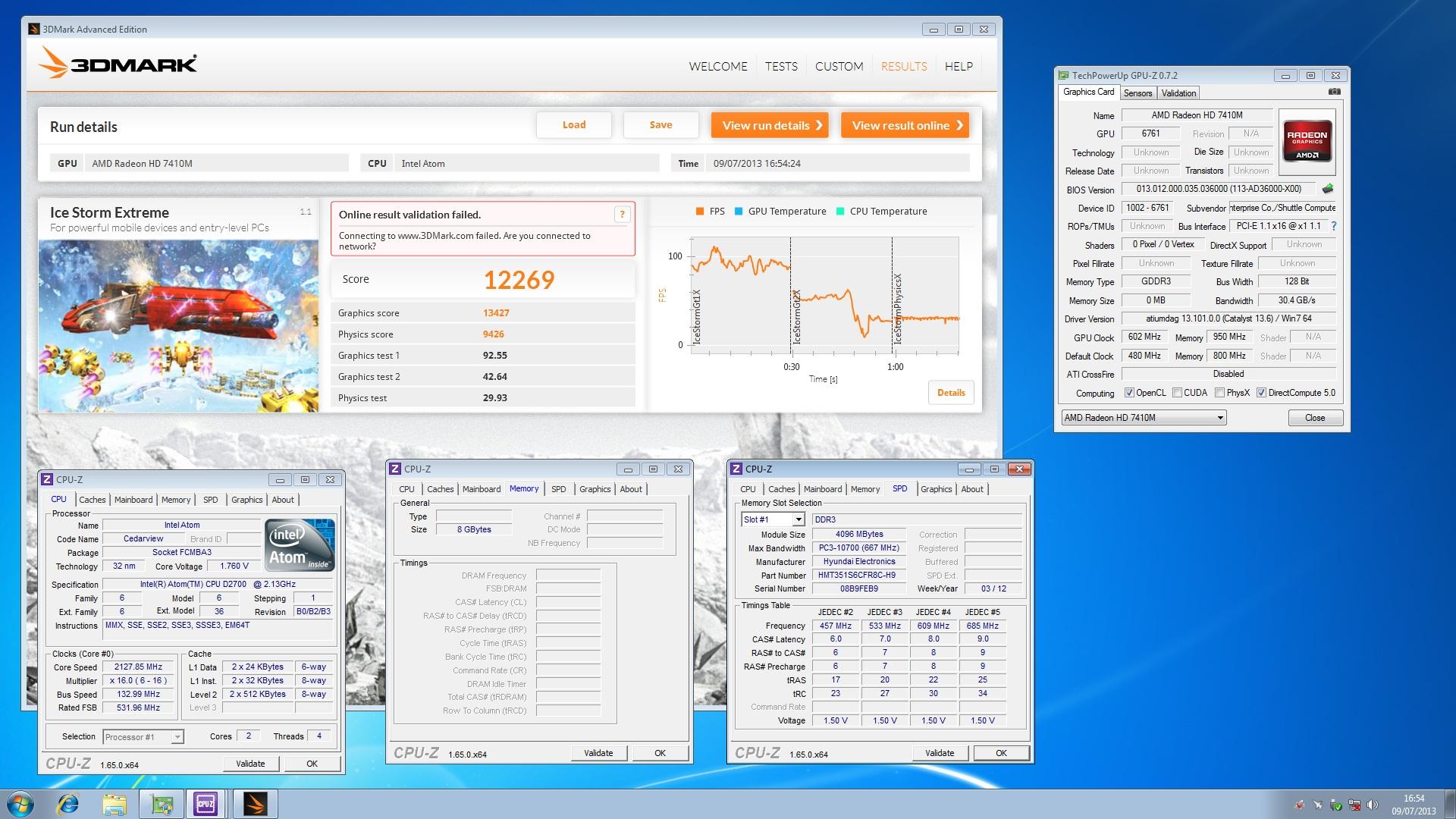Click the Show desktop strip on taskbar

1450,804
